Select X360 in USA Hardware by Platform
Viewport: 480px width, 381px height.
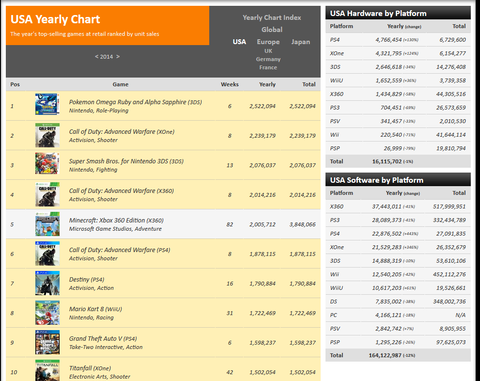click(x=337, y=94)
